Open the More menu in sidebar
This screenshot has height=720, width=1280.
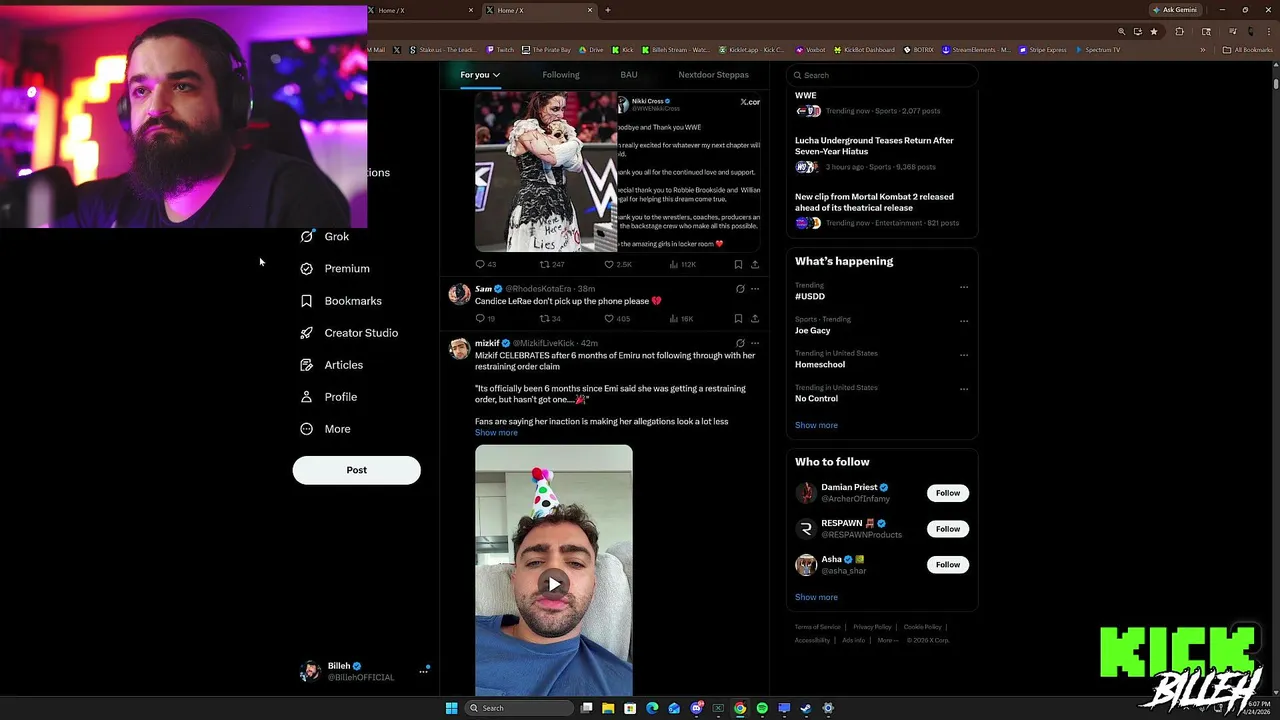click(x=326, y=429)
